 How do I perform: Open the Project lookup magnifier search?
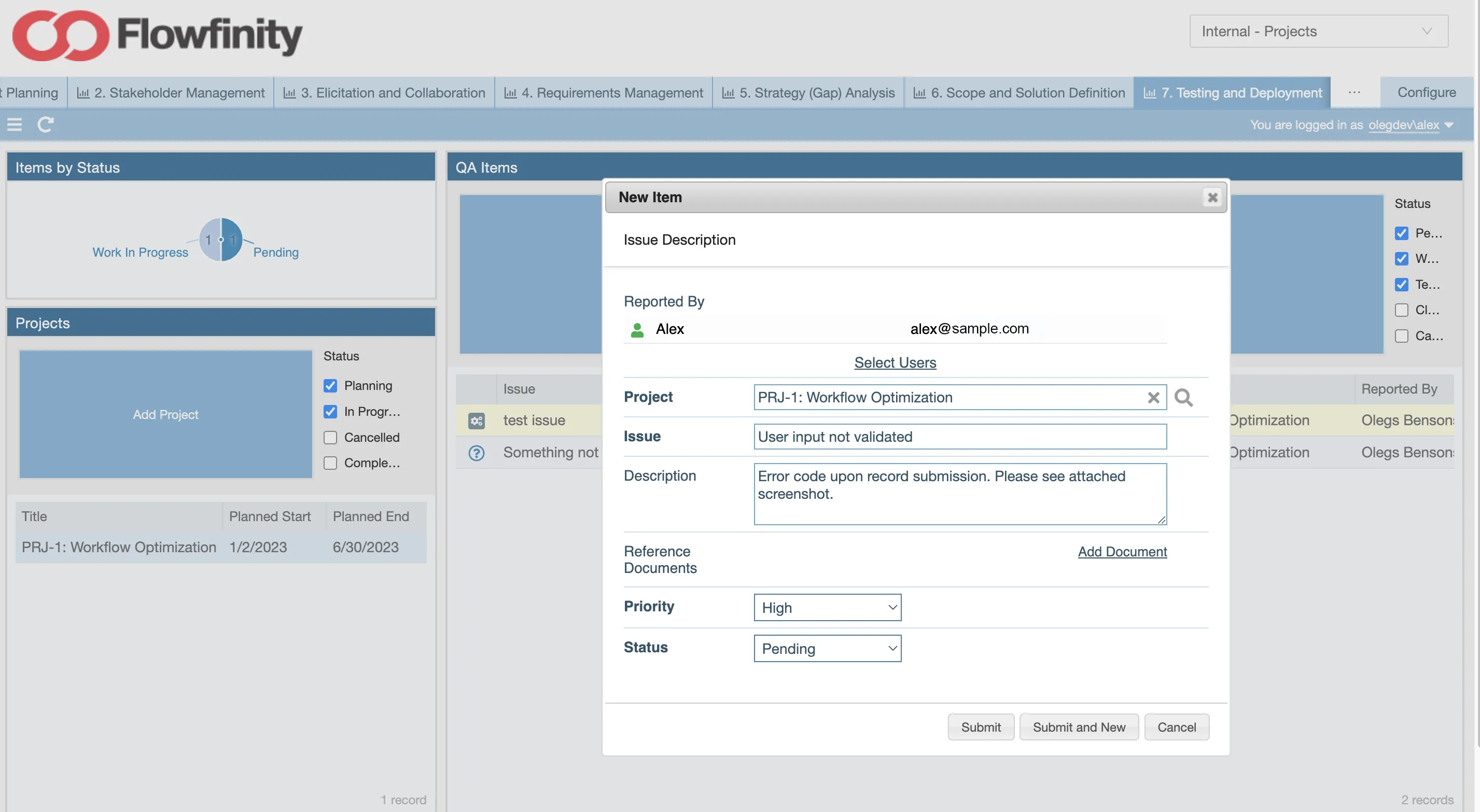(1184, 397)
